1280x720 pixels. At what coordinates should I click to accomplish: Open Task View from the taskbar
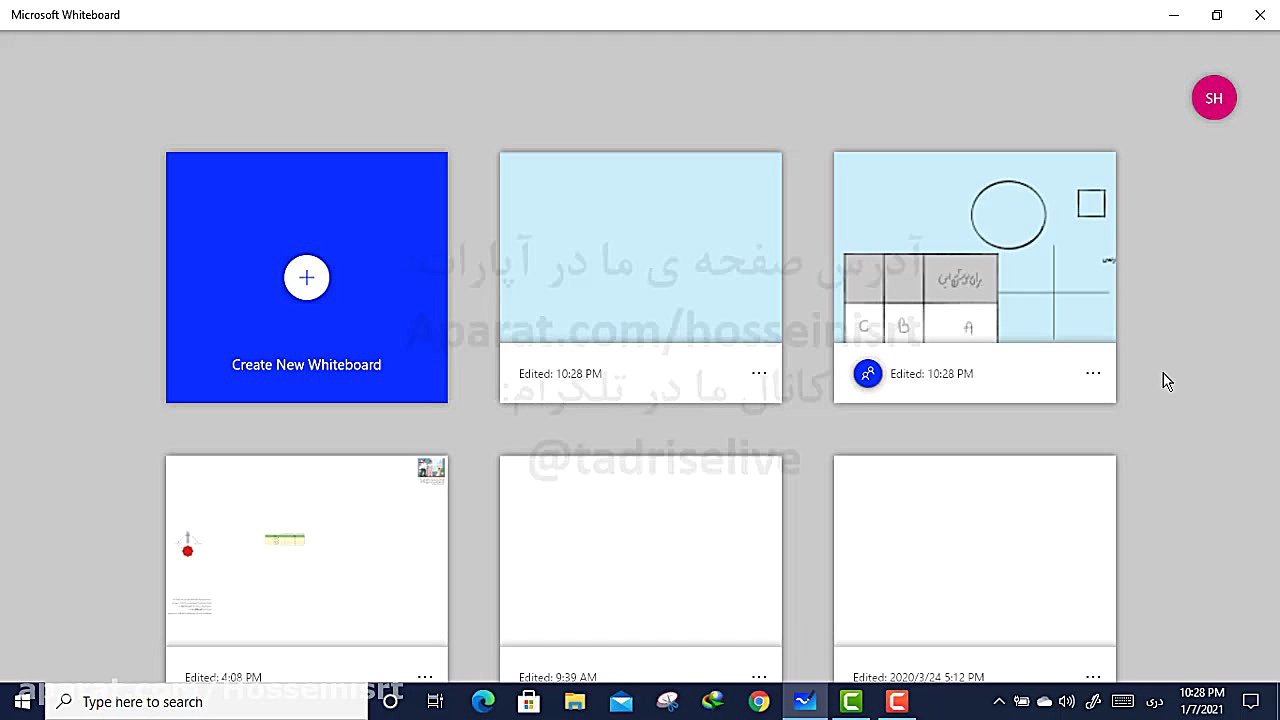[x=435, y=701]
